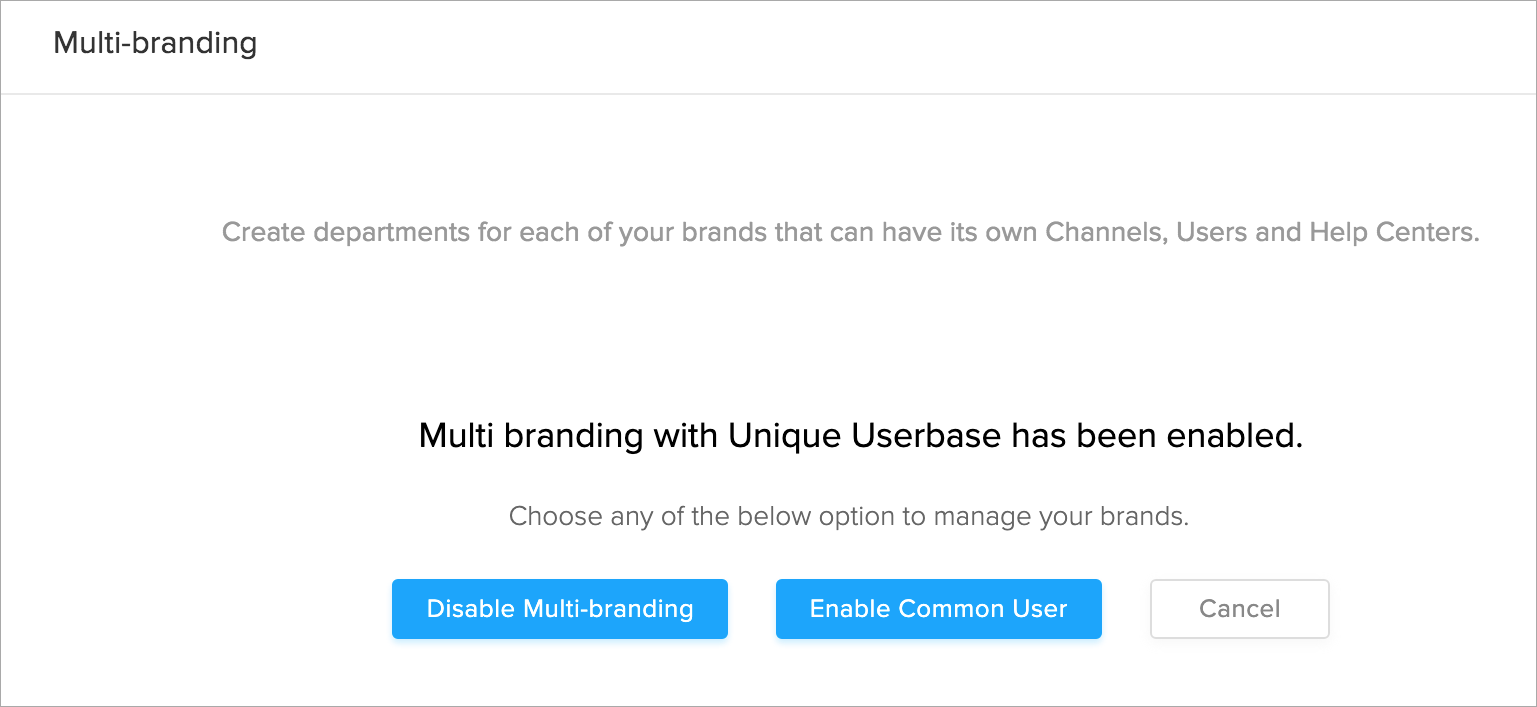Choose the Disable Multi-branding option
Image resolution: width=1537 pixels, height=707 pixels.
point(559,609)
